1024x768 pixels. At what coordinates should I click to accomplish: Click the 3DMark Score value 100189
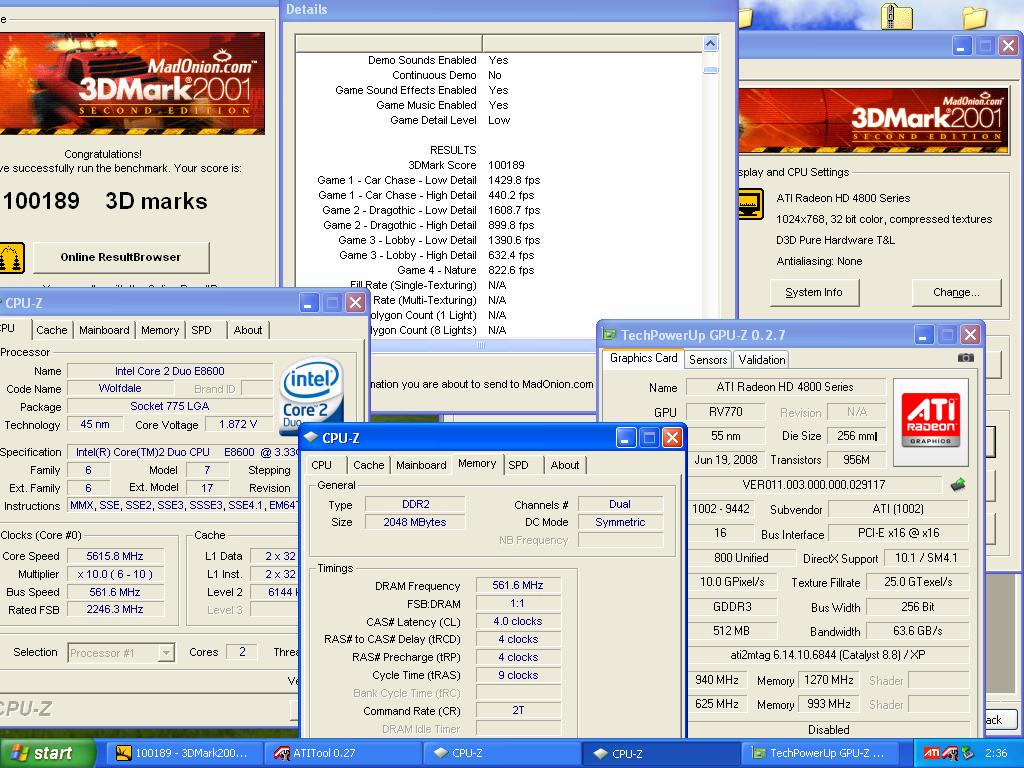tap(506, 165)
